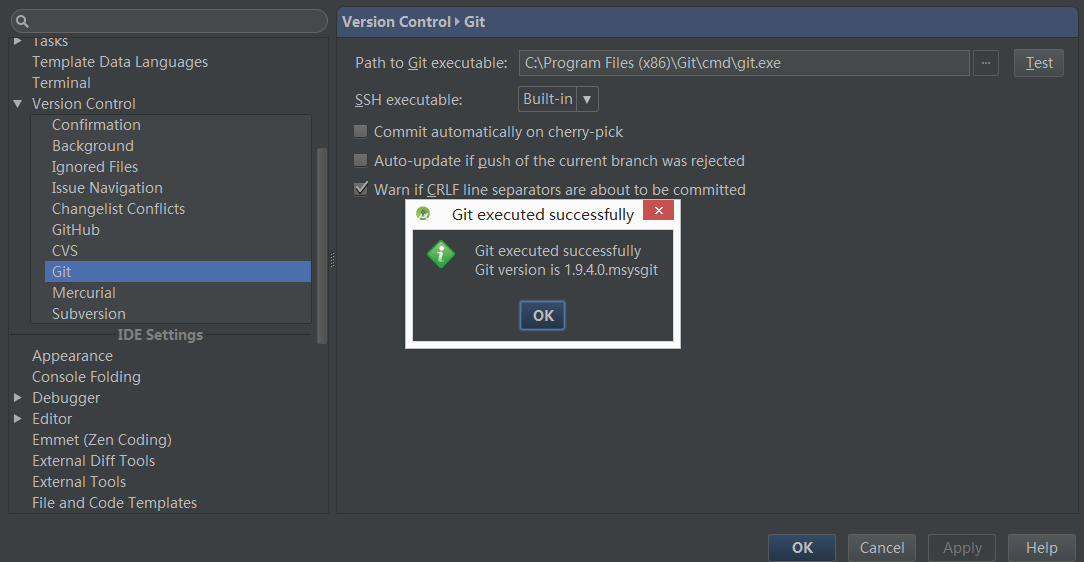Expand the Editor settings node
Viewport: 1084px width, 562px height.
17,419
